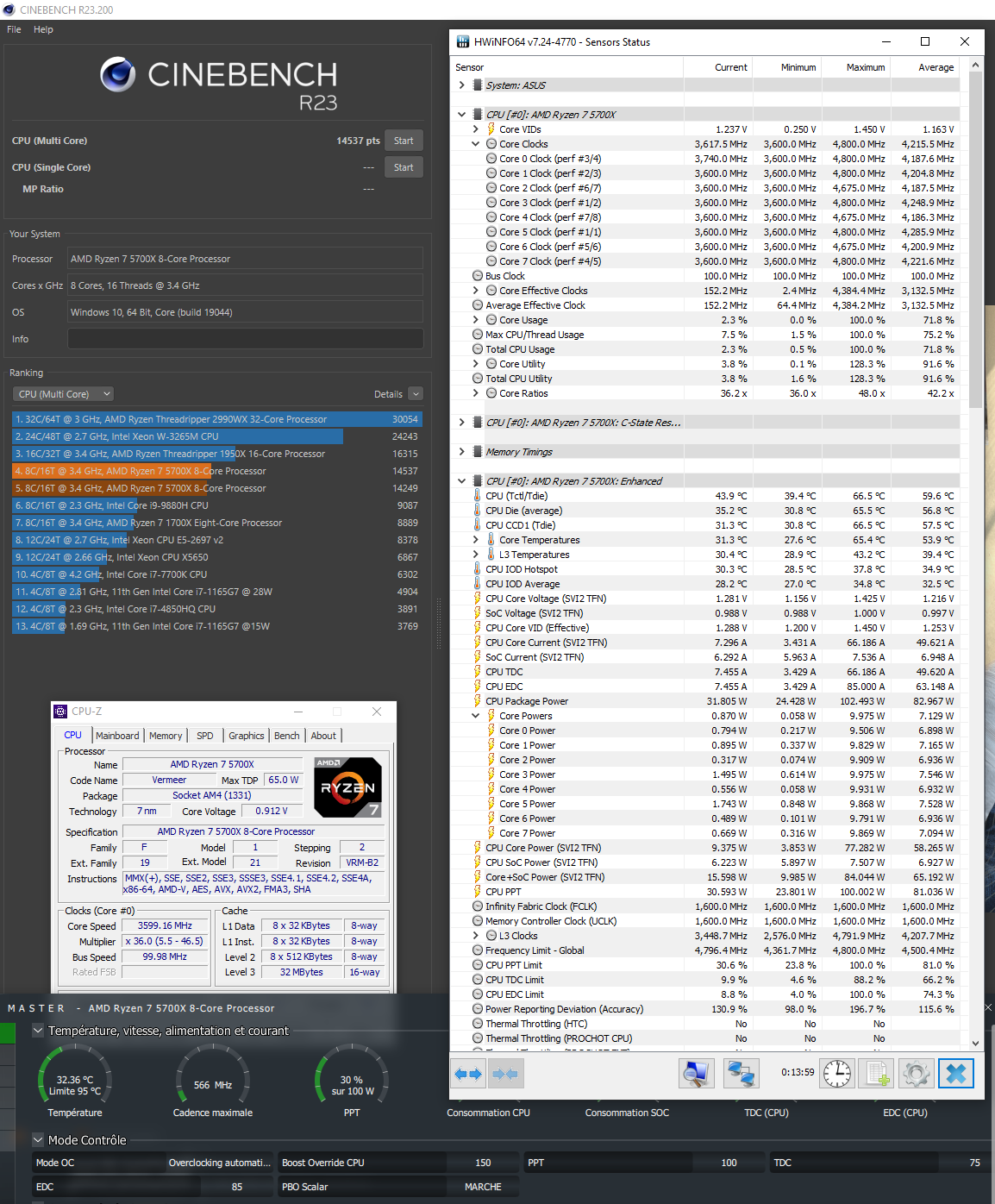995x1204 pixels.
Task: Expand the Core Effective Clocks node
Action: [x=476, y=291]
